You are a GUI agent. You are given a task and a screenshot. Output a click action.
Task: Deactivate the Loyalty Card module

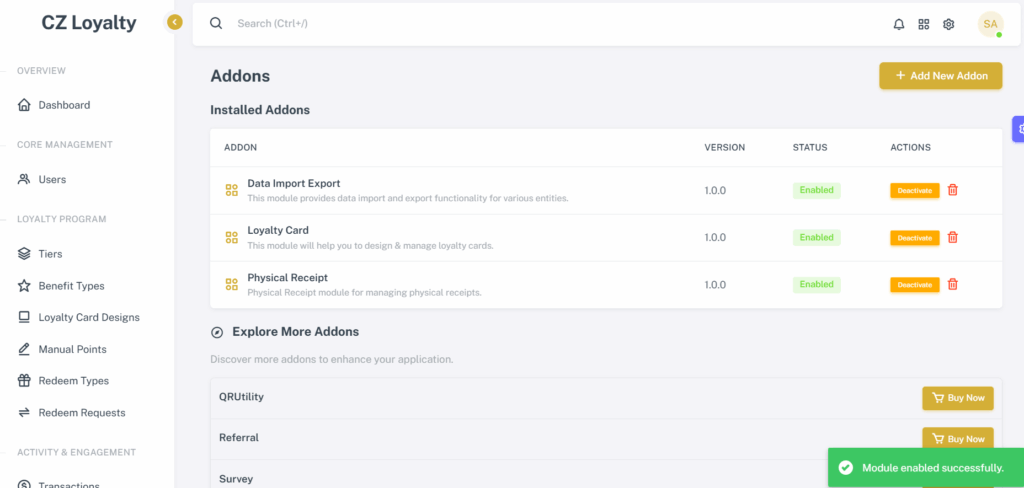click(x=914, y=238)
